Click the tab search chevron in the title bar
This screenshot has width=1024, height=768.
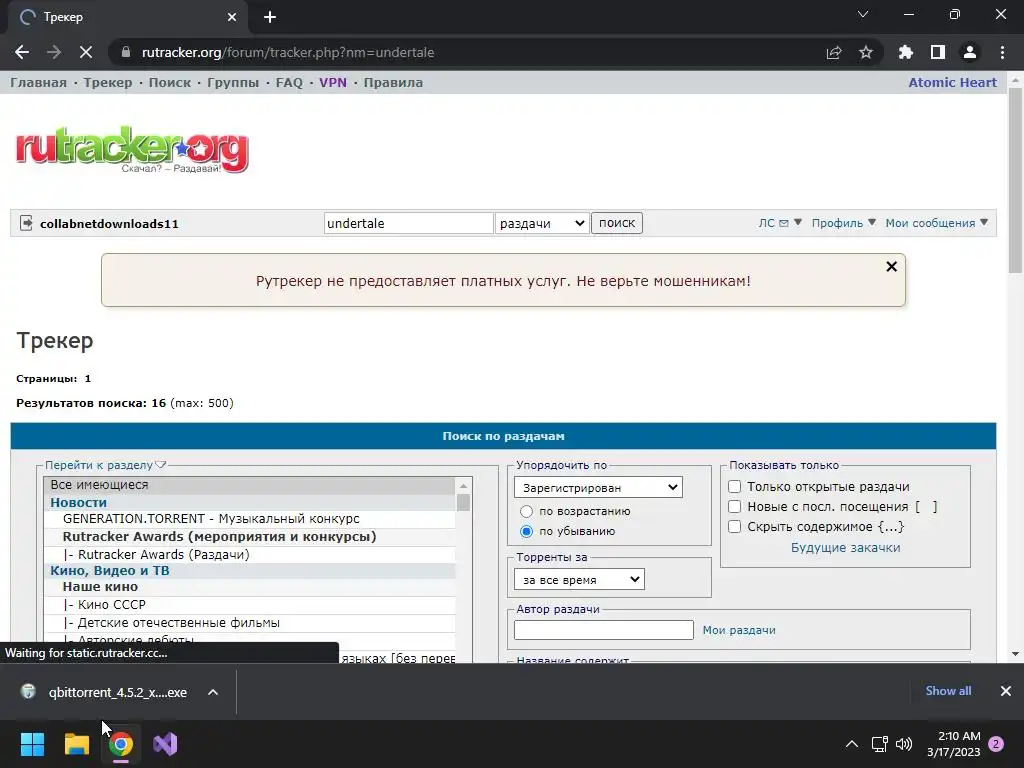(x=863, y=14)
